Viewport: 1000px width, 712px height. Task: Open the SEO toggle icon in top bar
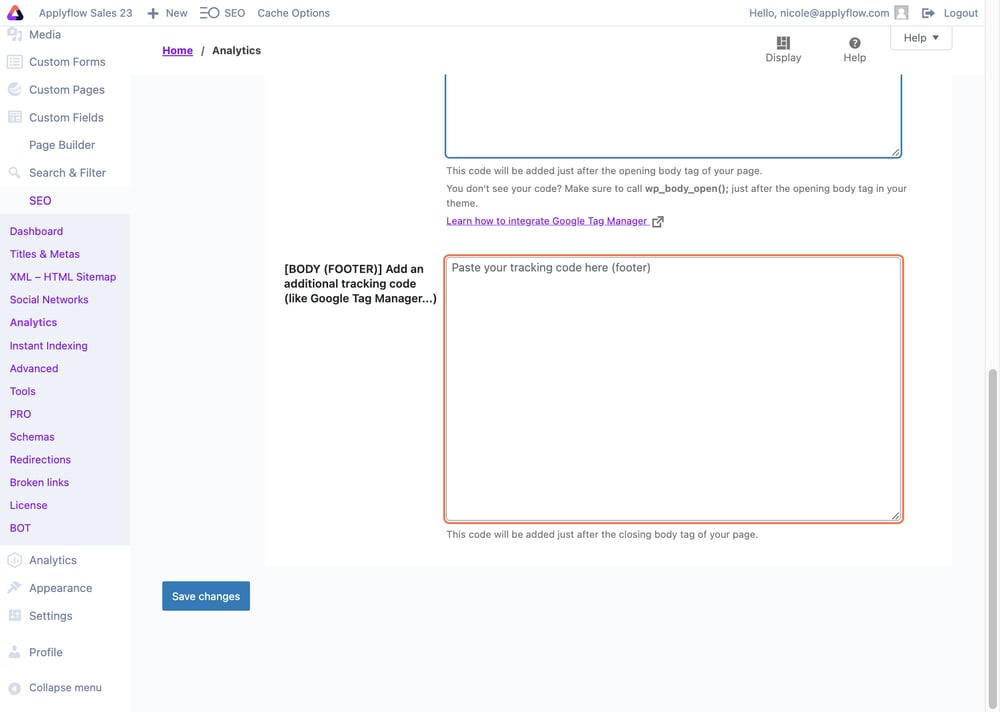[209, 13]
